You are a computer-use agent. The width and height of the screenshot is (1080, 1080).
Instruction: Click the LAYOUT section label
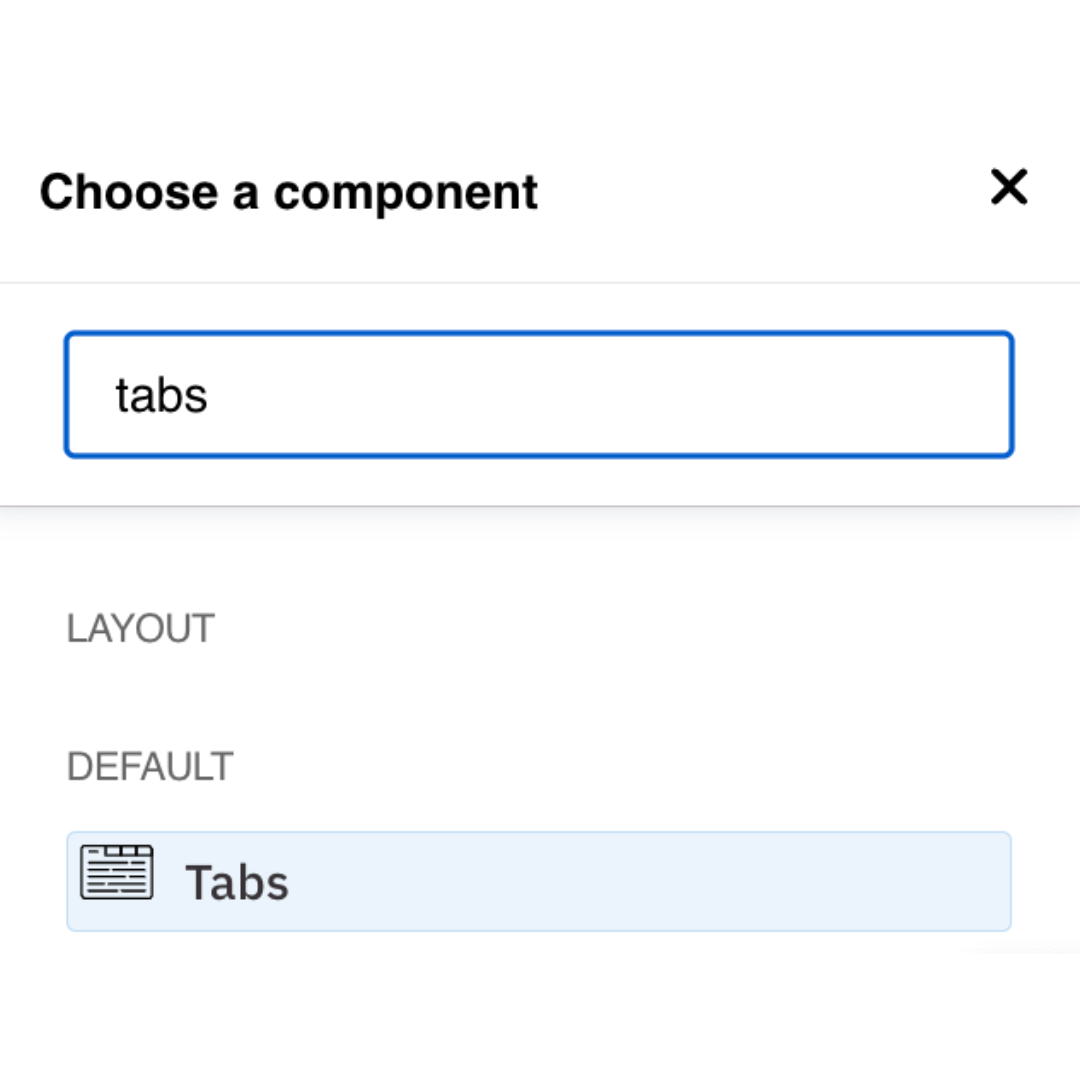tap(140, 629)
